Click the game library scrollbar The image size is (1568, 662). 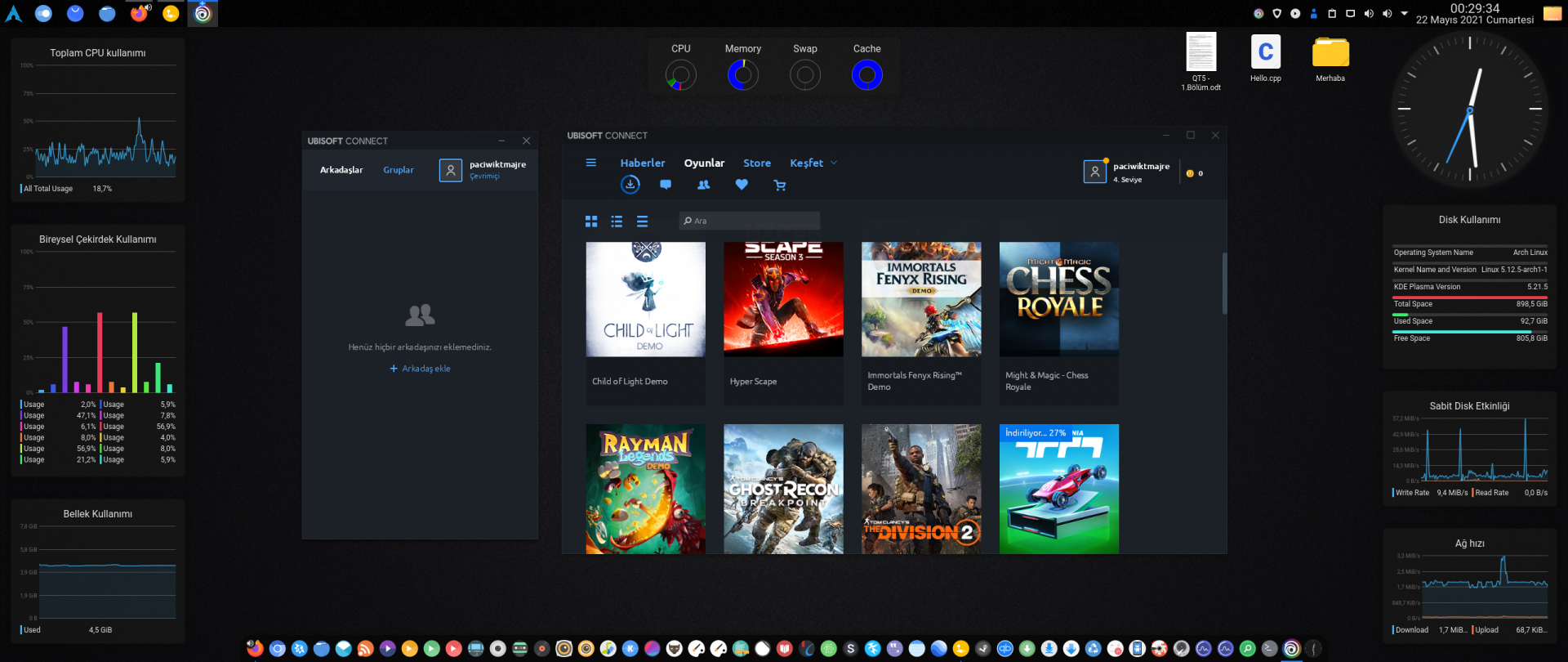1224,283
